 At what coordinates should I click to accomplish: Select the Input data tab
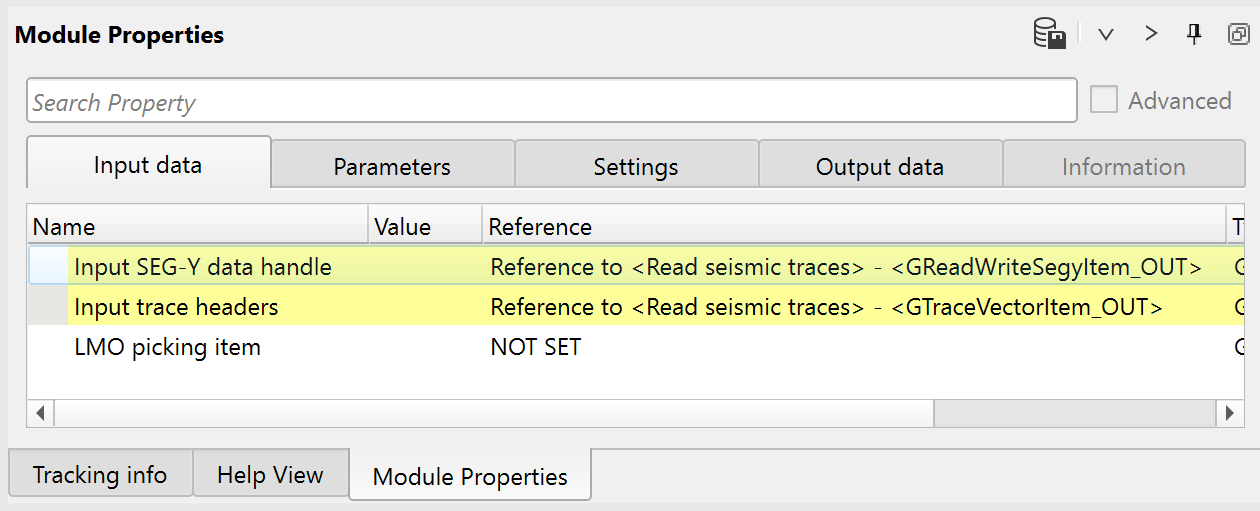pyautogui.click(x=148, y=165)
